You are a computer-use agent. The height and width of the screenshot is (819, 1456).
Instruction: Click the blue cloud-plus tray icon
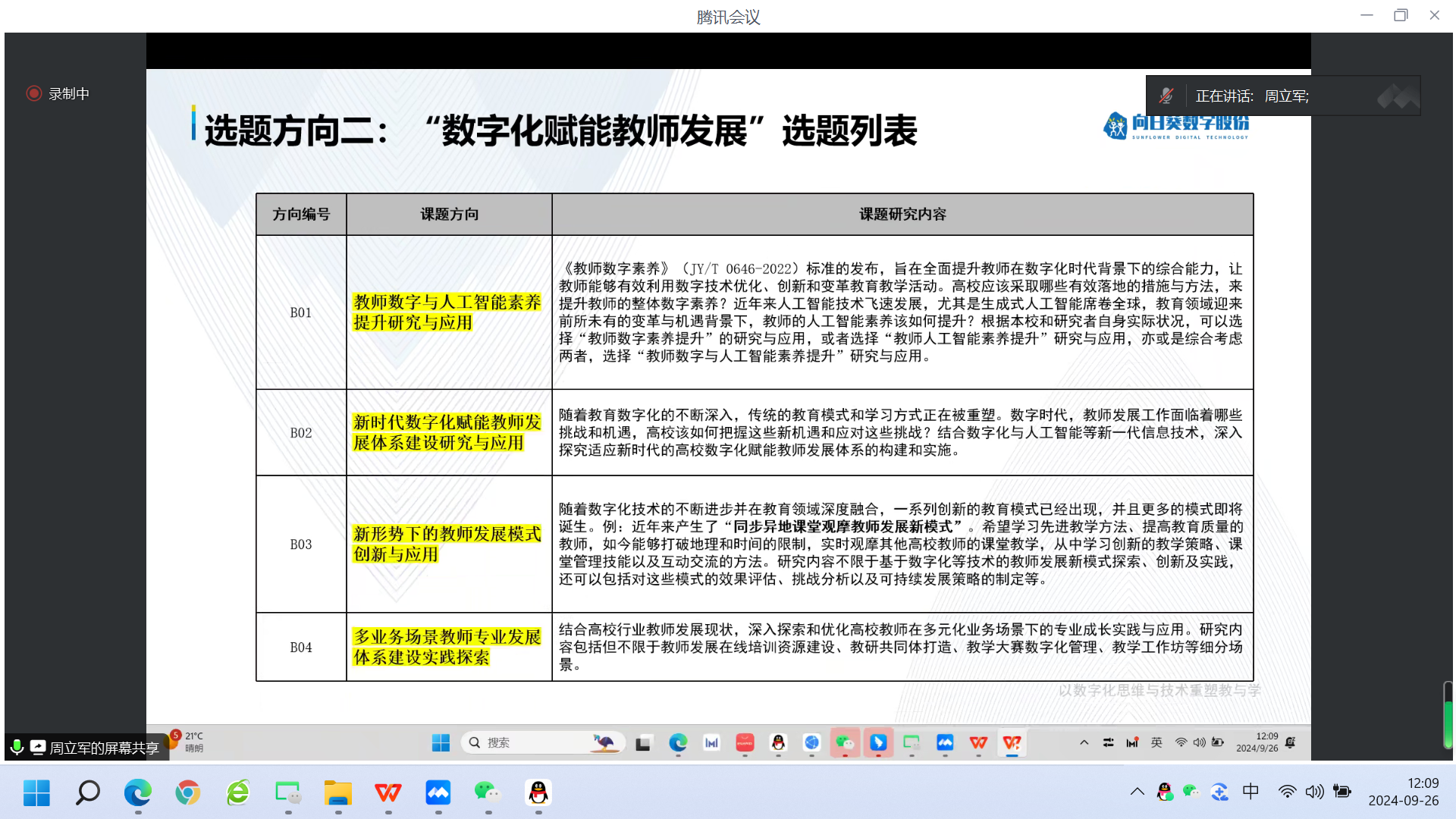[x=1219, y=792]
